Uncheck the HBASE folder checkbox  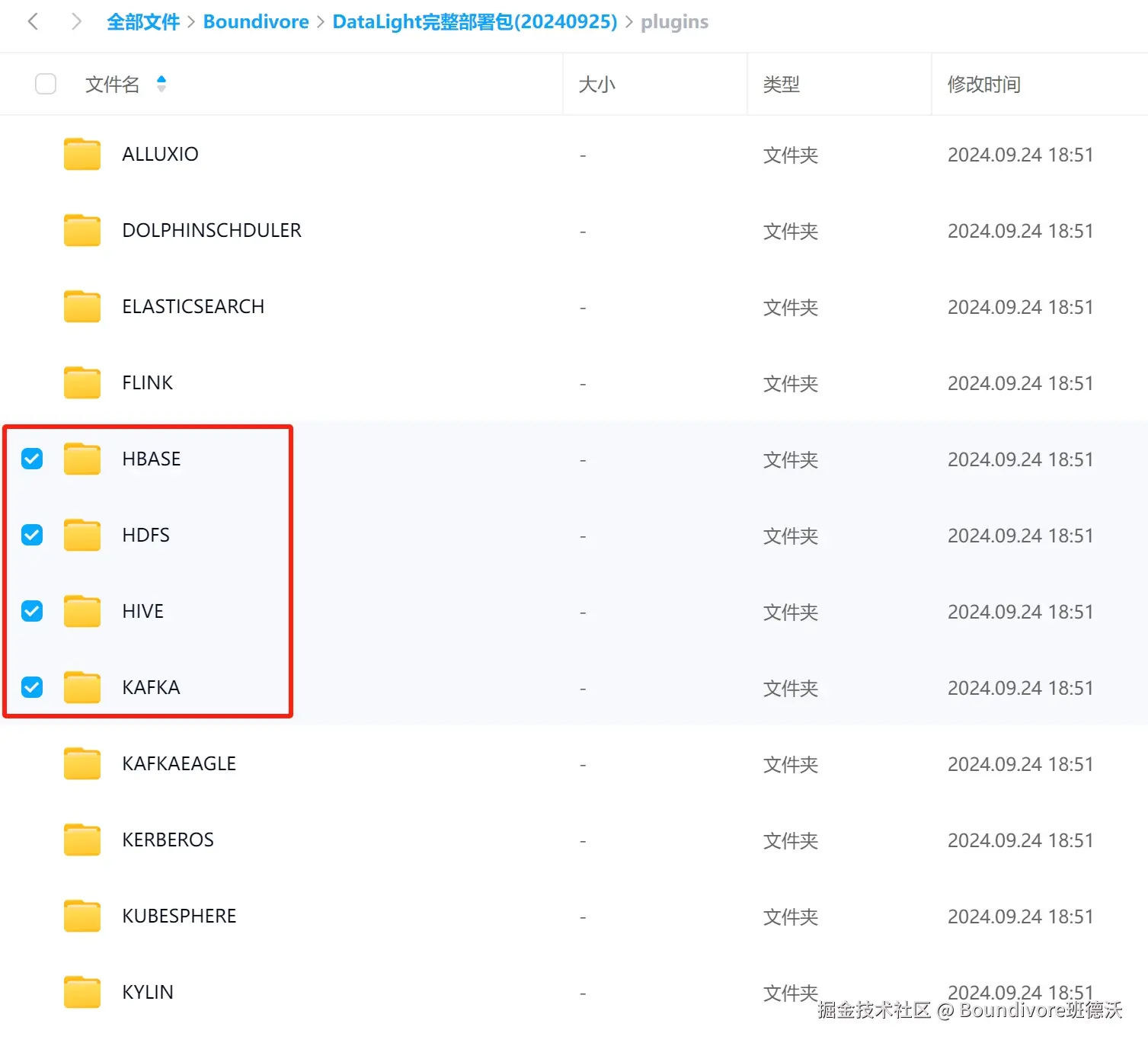[x=32, y=459]
